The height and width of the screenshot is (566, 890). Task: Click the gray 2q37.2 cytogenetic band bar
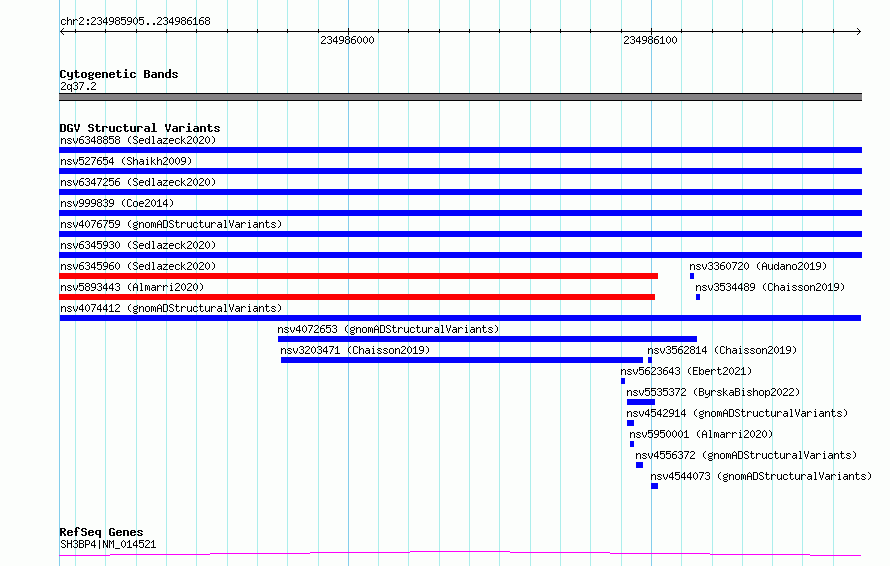(x=460, y=97)
